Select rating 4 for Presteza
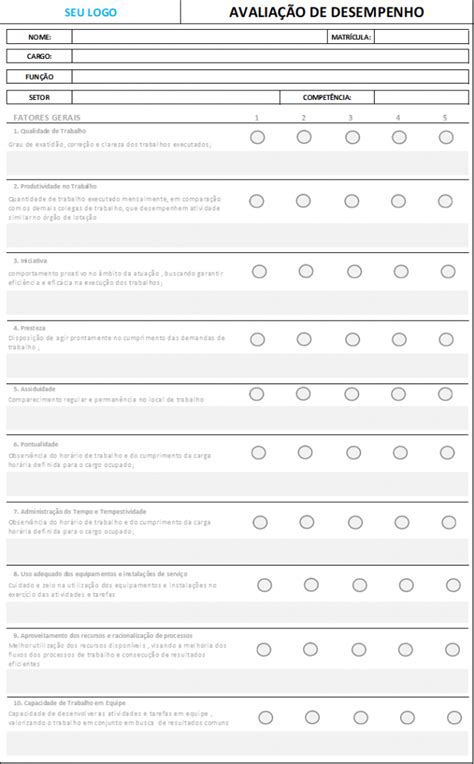This screenshot has height=764, width=474. point(399,339)
